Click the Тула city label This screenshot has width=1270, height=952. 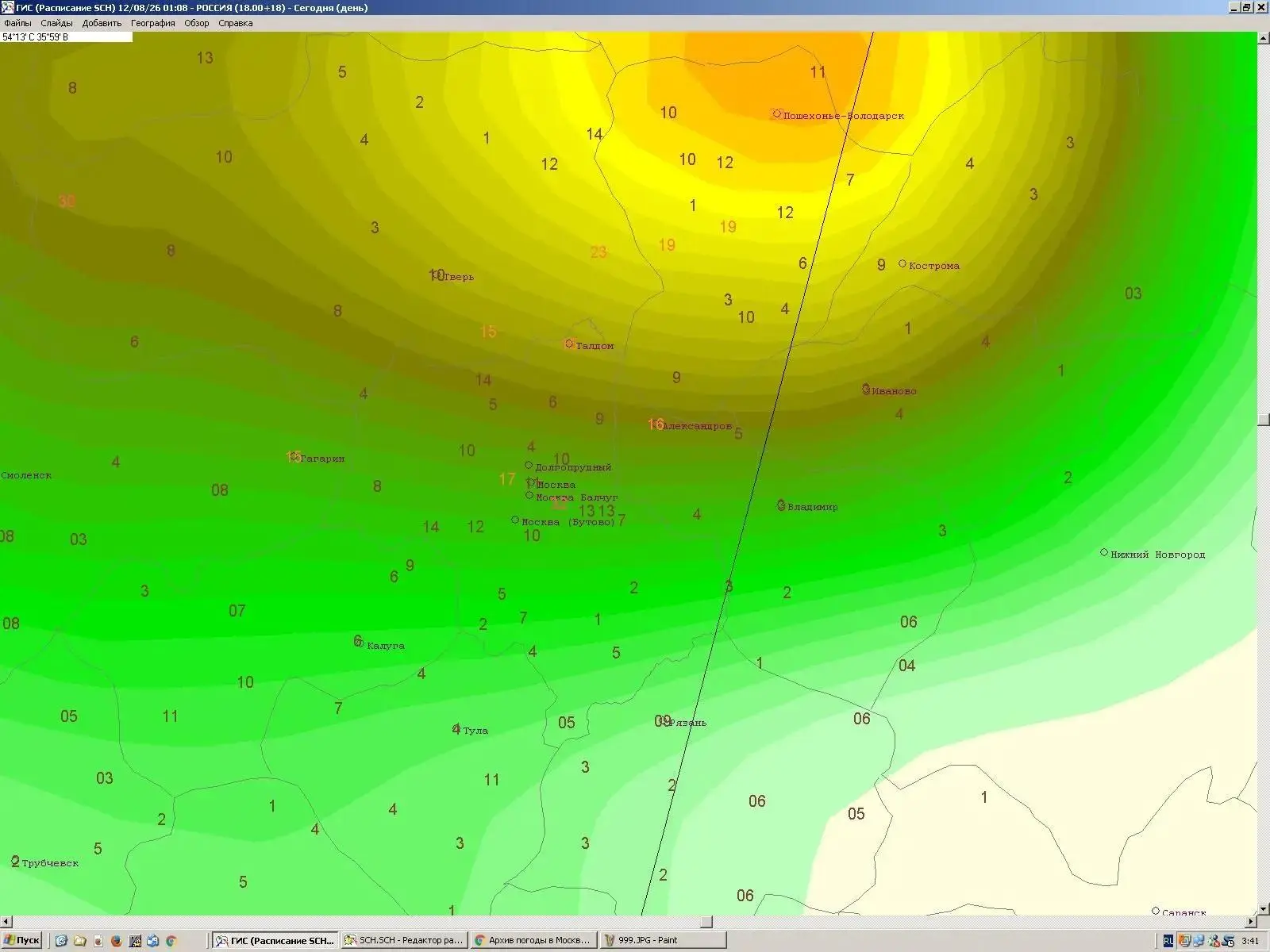coord(475,731)
